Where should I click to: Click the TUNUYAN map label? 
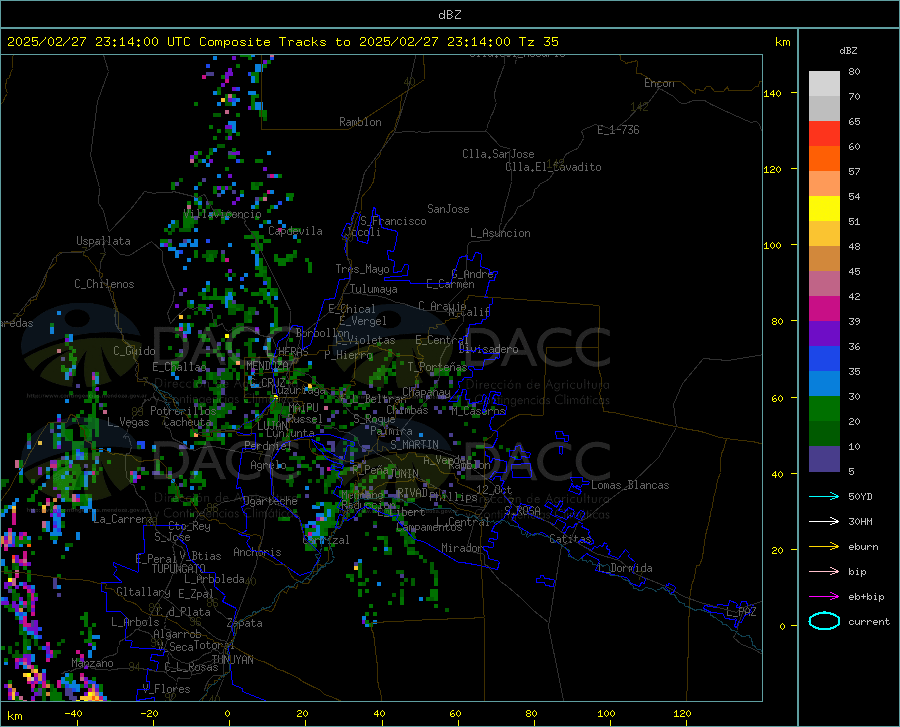(x=232, y=660)
